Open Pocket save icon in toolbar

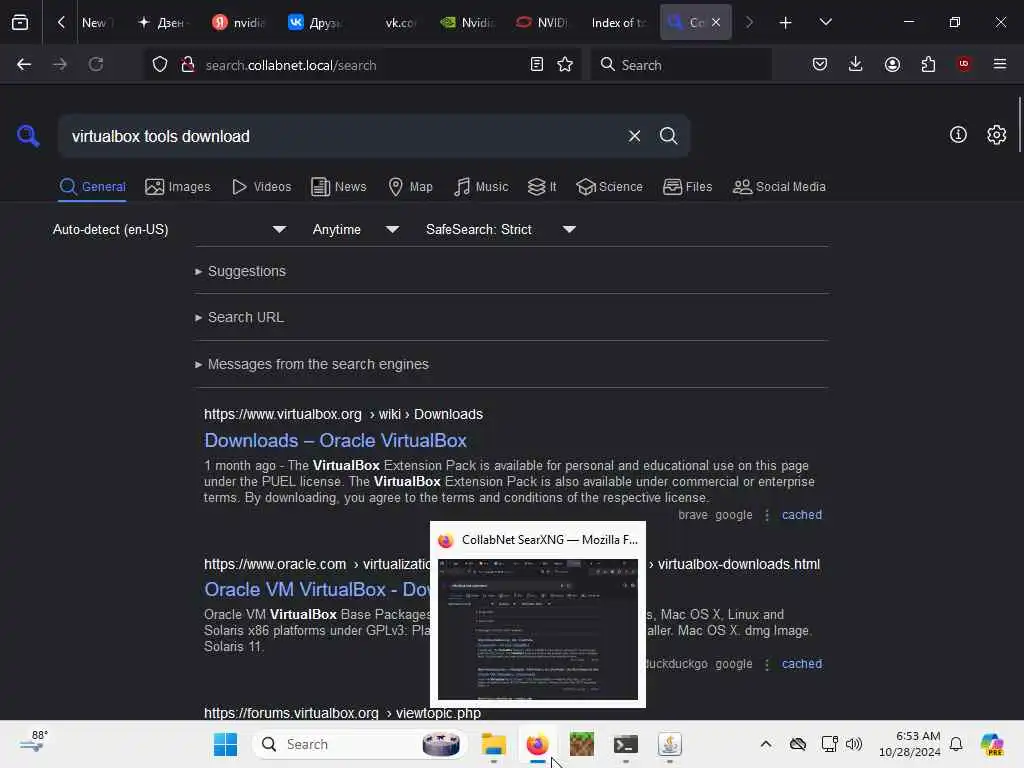coord(820,64)
